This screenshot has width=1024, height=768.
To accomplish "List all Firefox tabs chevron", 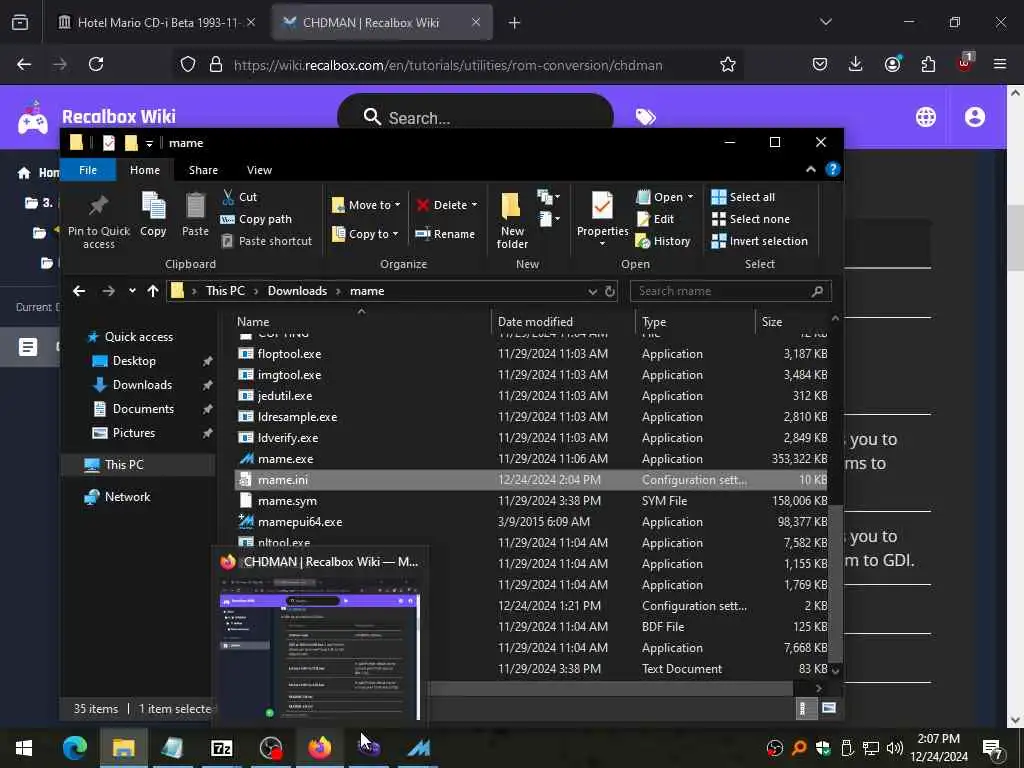I will (825, 22).
